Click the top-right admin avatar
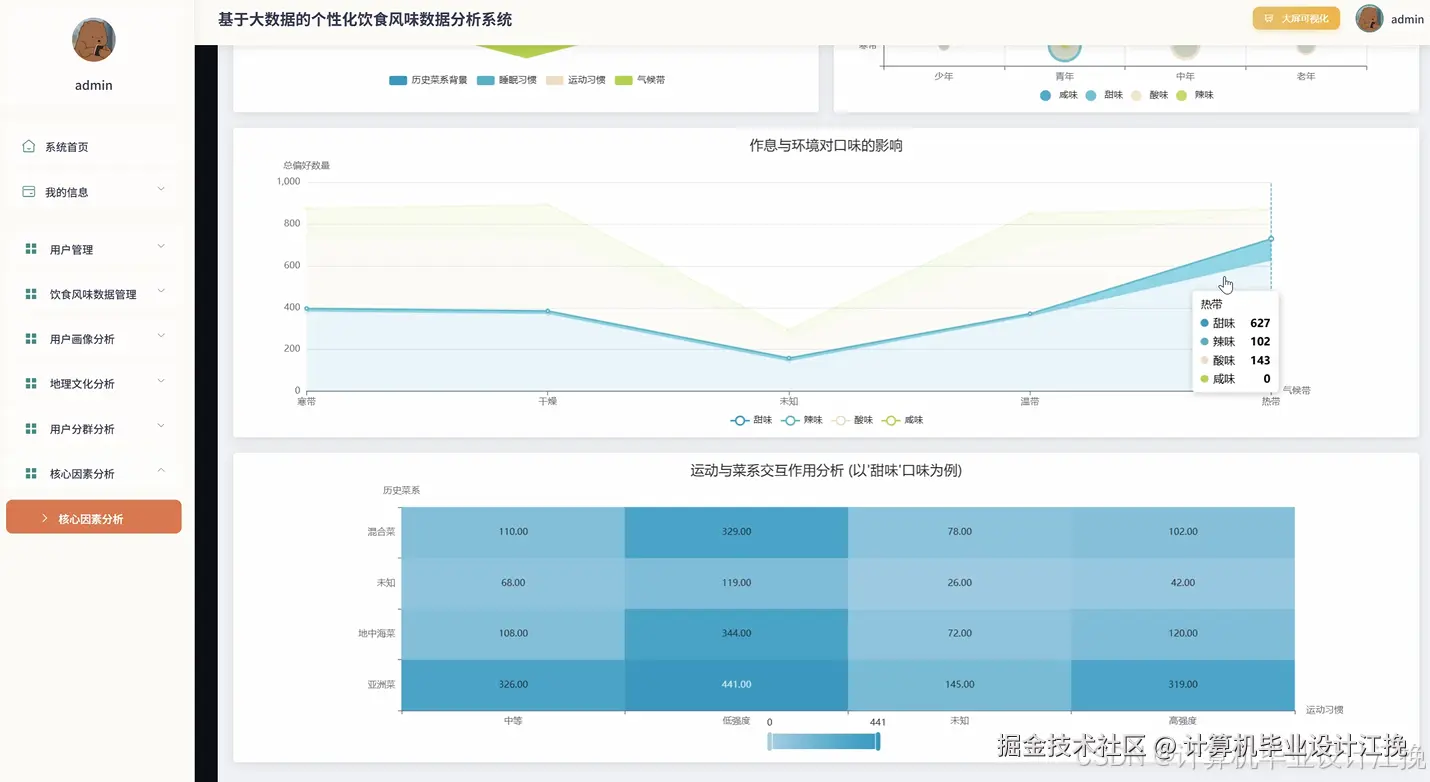The image size is (1430, 782). 1369,18
